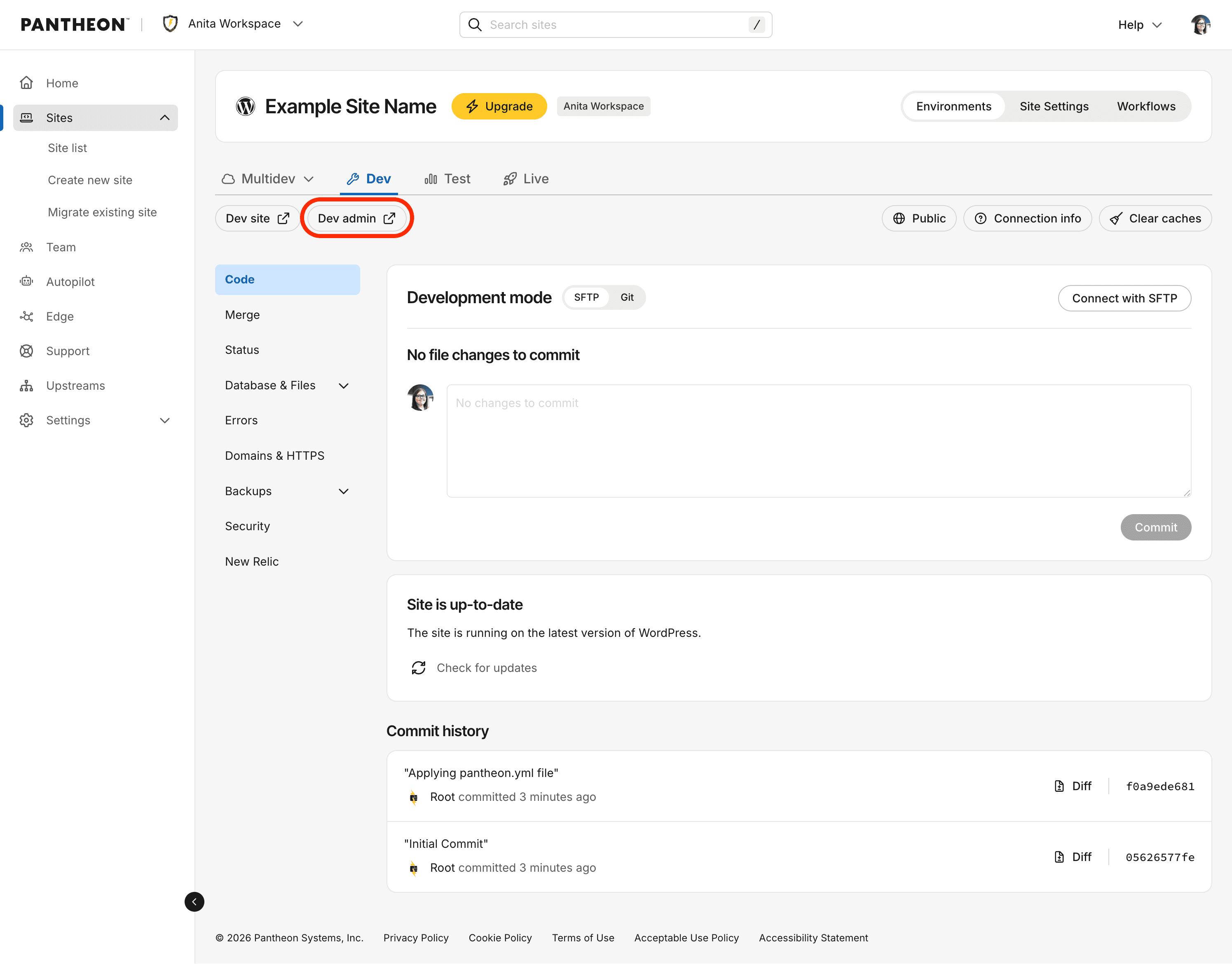Click the search magnifier icon
Viewport: 1232px width, 964px height.
[x=475, y=25]
